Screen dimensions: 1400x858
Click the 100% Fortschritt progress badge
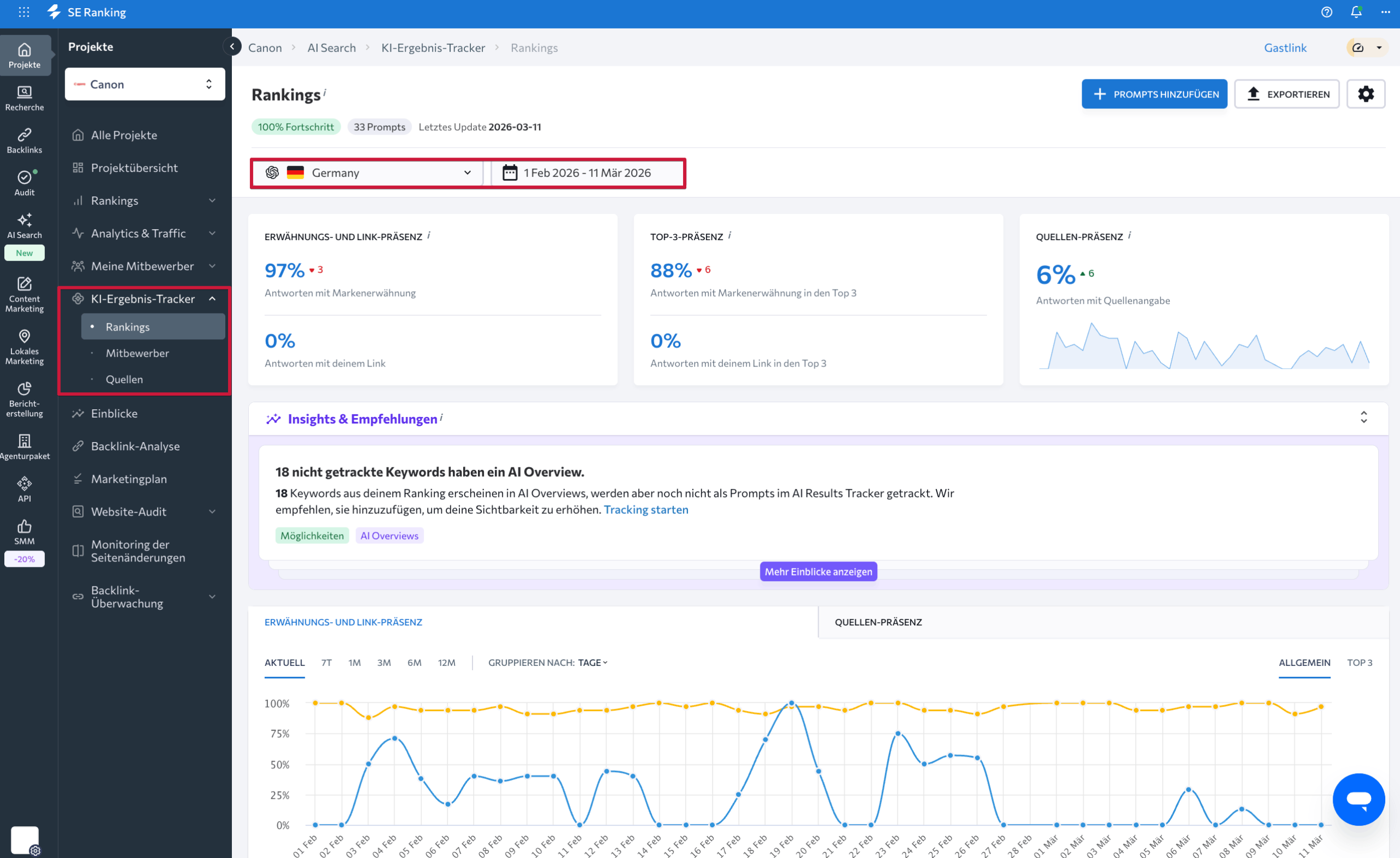tap(295, 126)
